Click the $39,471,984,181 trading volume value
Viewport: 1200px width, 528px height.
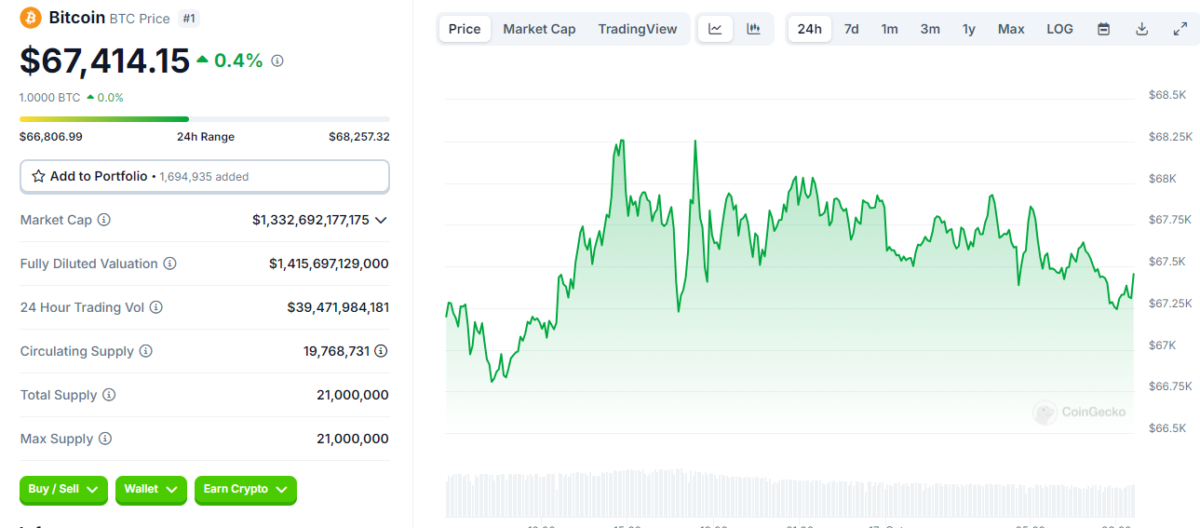[x=338, y=308]
